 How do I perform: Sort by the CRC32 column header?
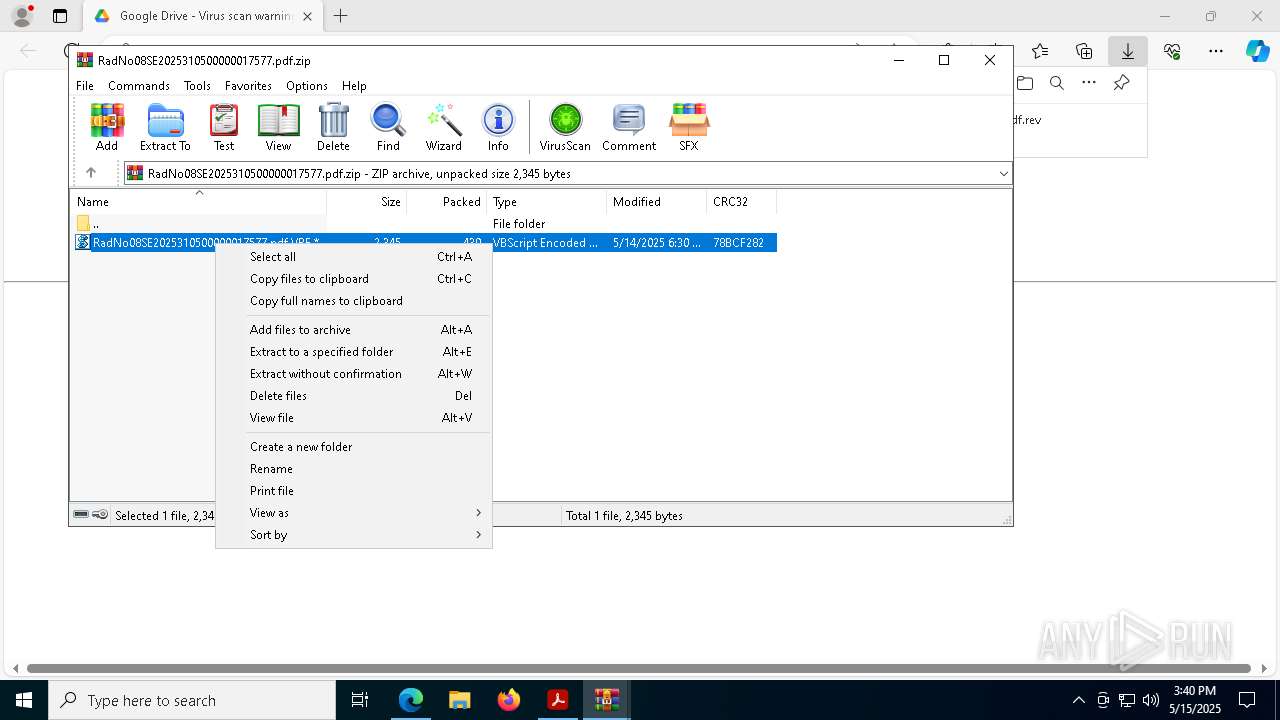coord(742,202)
